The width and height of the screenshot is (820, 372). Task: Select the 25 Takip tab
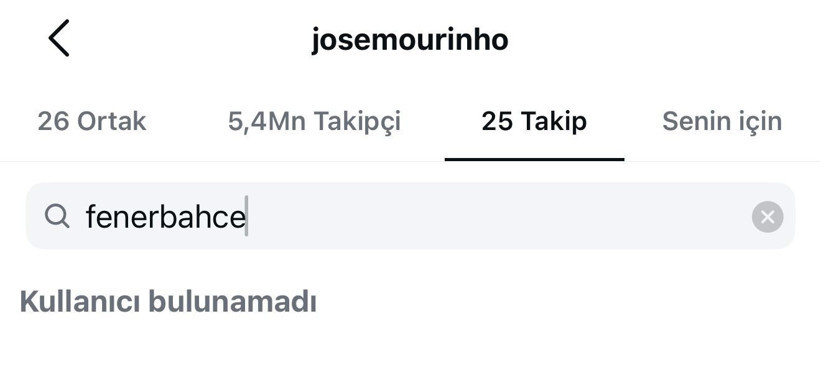(x=534, y=121)
